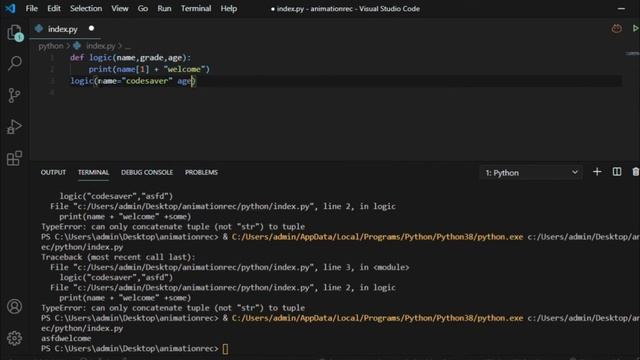The image size is (640, 360).
Task: Click the last 'TypeError: can only concatenate' line
Action: pos(173,308)
